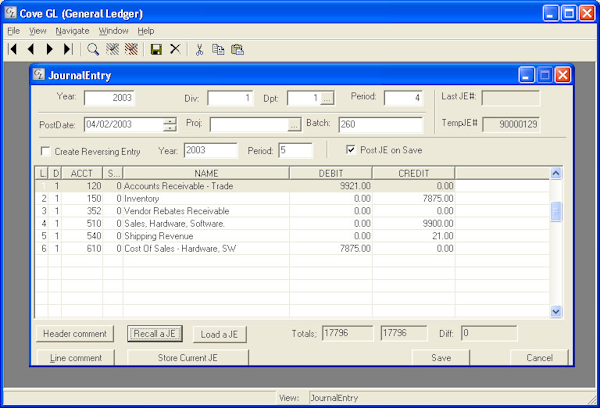
Task: Open Proj lookup ellipsis button
Action: (294, 124)
